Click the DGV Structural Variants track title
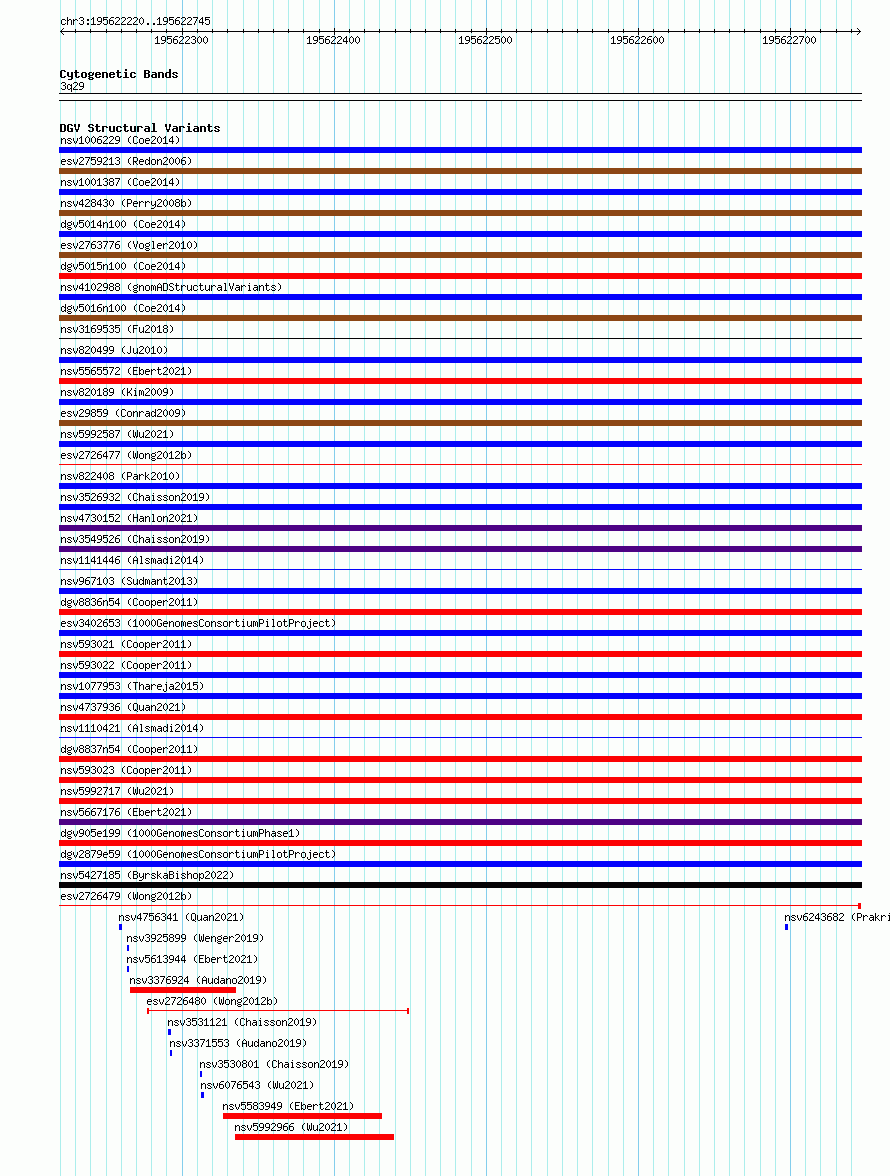890x1176 pixels. (140, 128)
